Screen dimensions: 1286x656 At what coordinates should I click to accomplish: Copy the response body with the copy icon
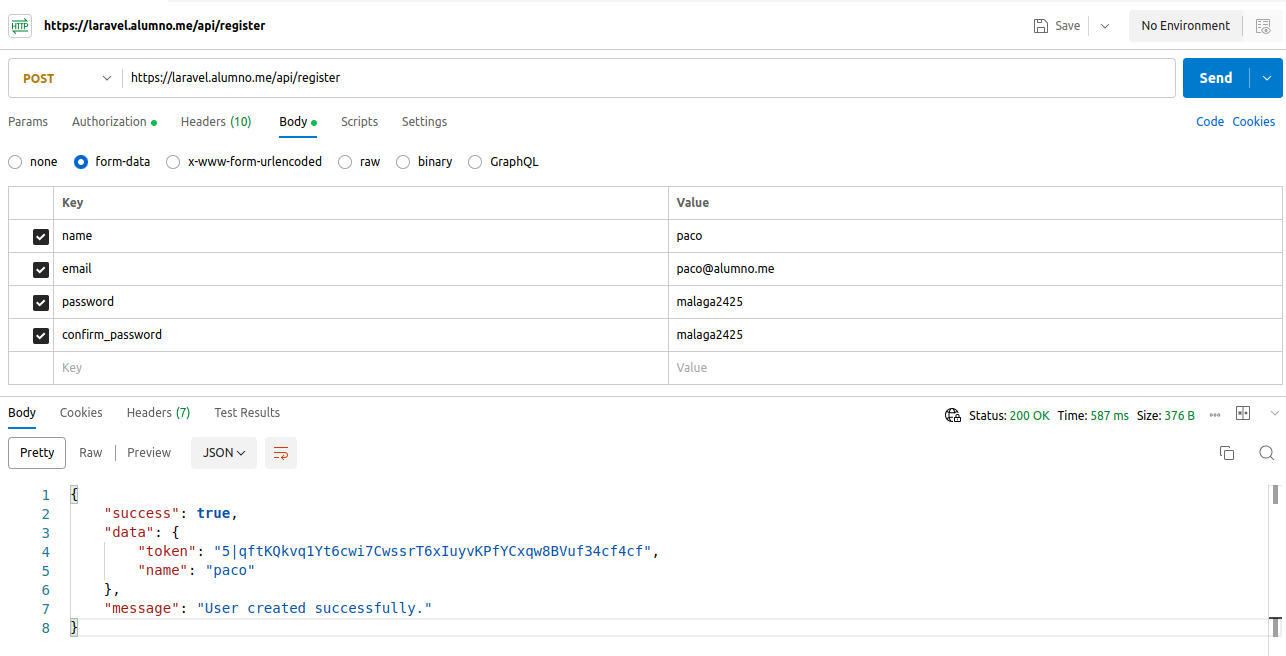click(x=1227, y=453)
